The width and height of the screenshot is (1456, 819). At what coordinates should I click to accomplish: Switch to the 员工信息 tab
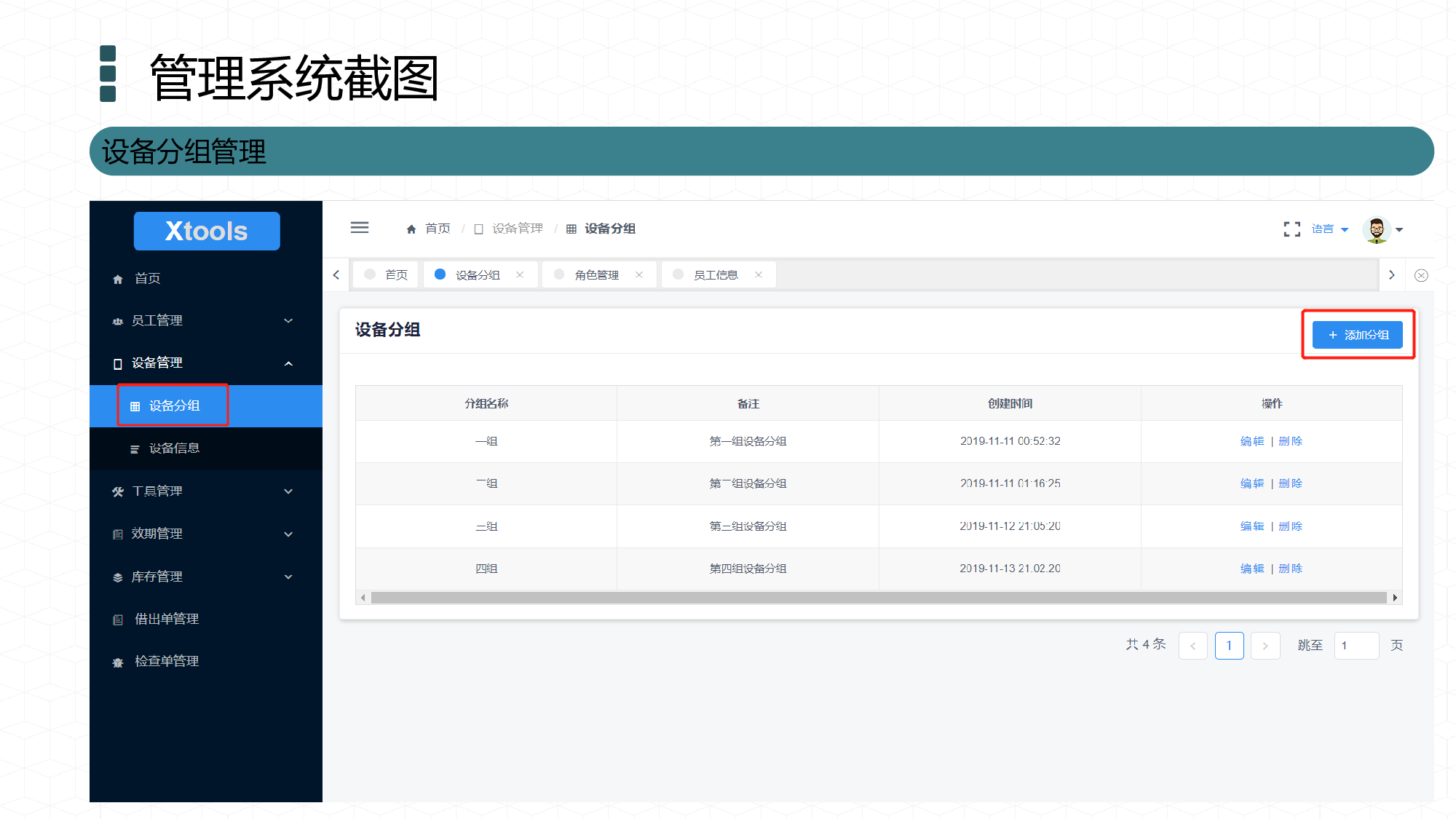click(717, 276)
